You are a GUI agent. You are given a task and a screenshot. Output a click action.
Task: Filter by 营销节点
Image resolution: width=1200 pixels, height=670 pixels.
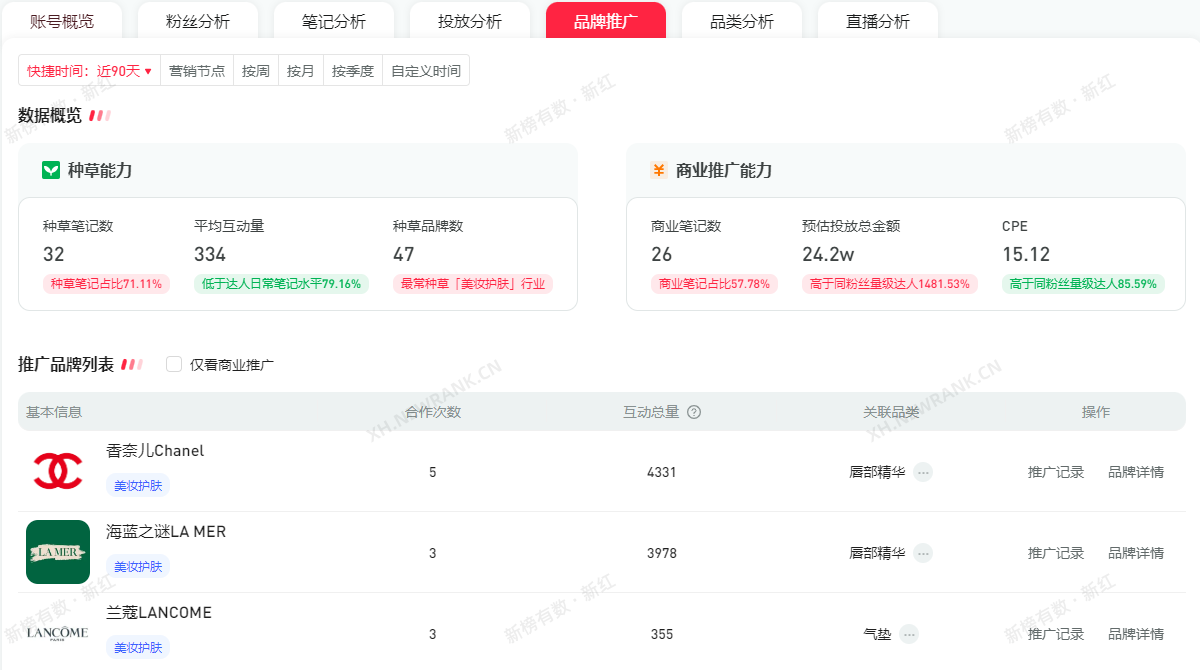coord(197,71)
